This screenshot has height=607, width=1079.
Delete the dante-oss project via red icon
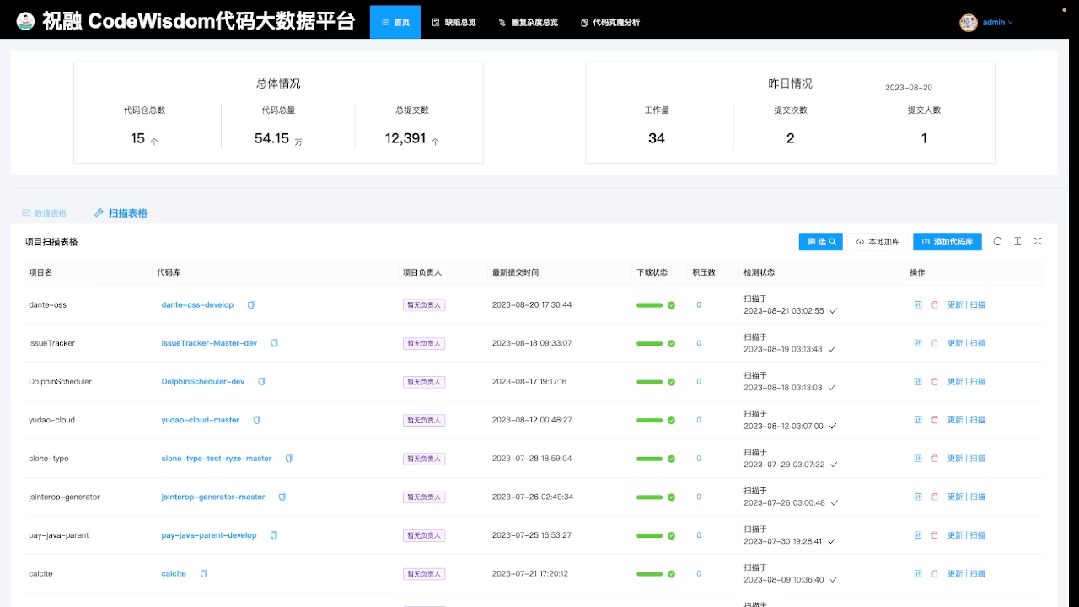click(x=934, y=305)
